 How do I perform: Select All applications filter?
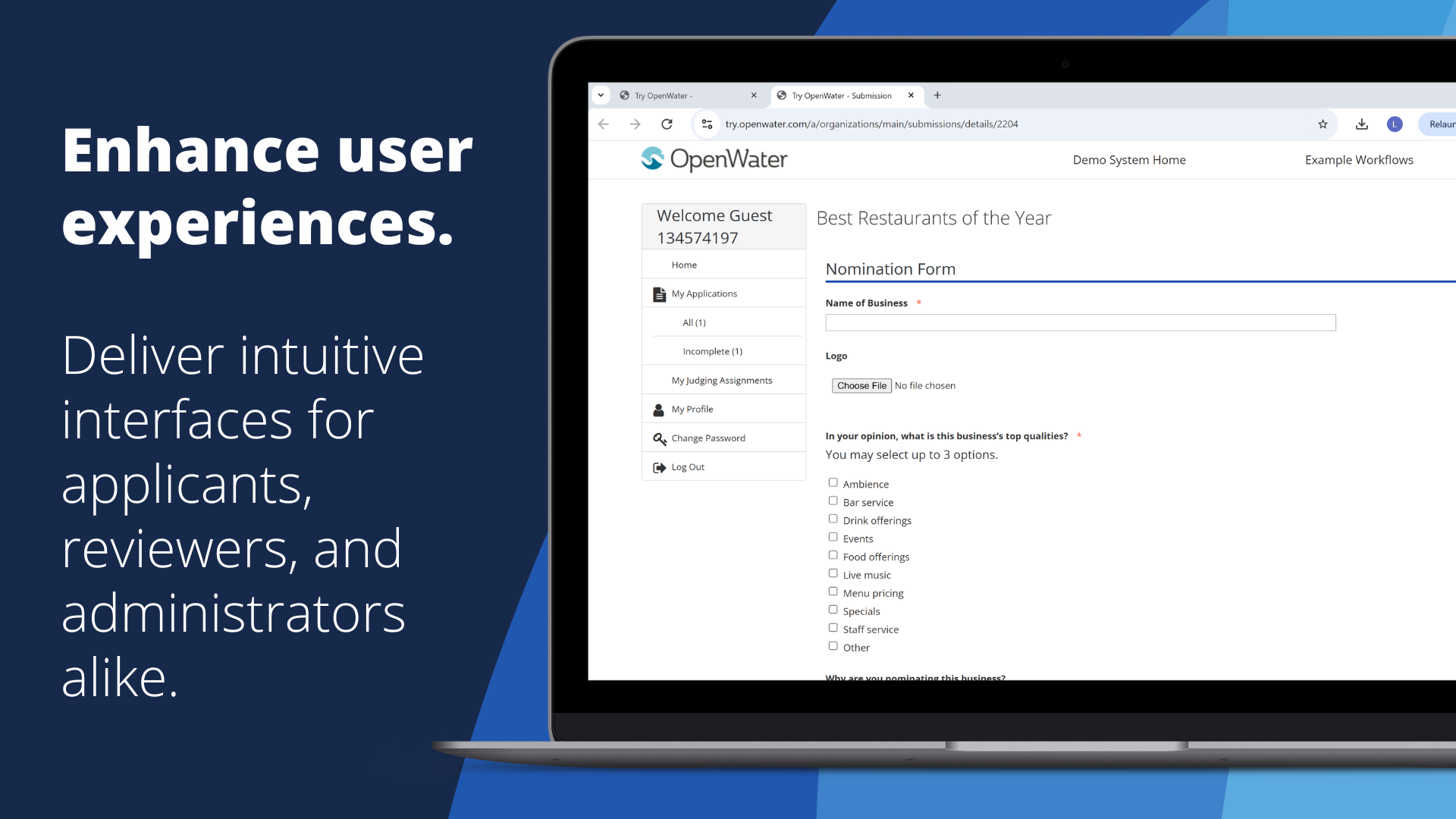tap(693, 322)
